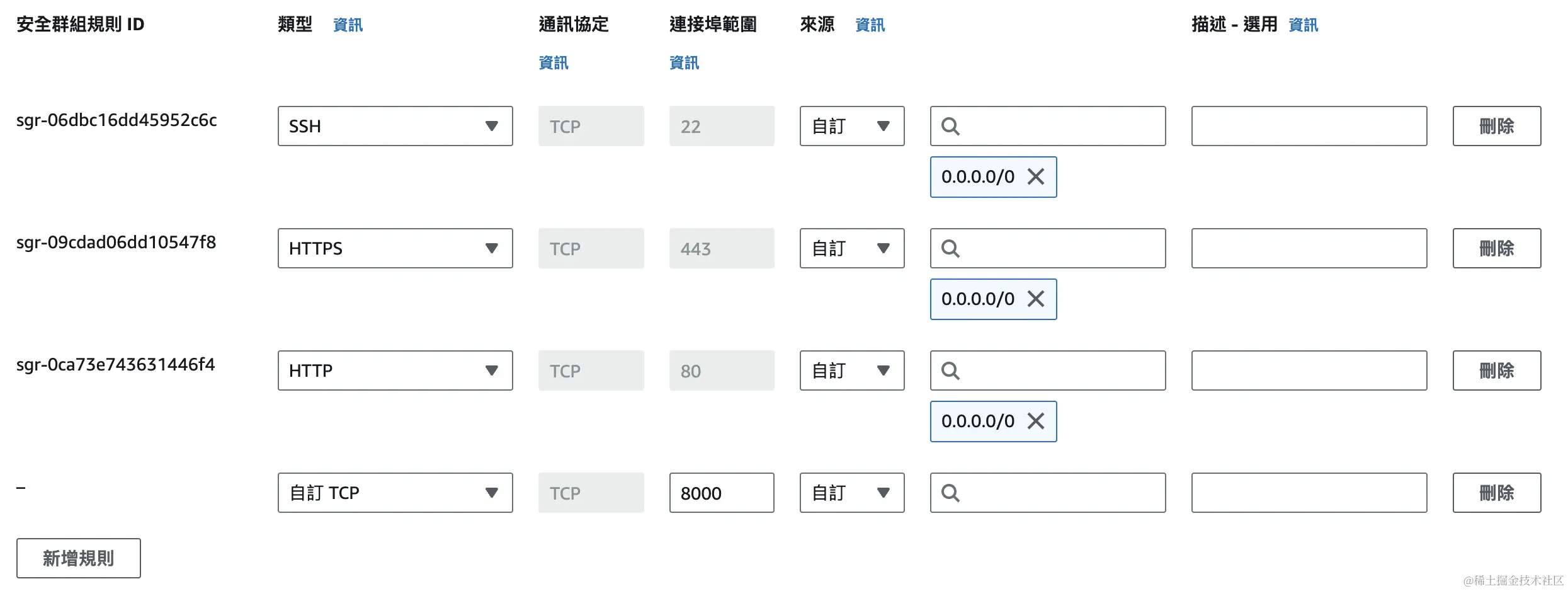Remove 0.0.0.0/0 from the HTTP rule
1568x591 pixels.
point(1036,422)
